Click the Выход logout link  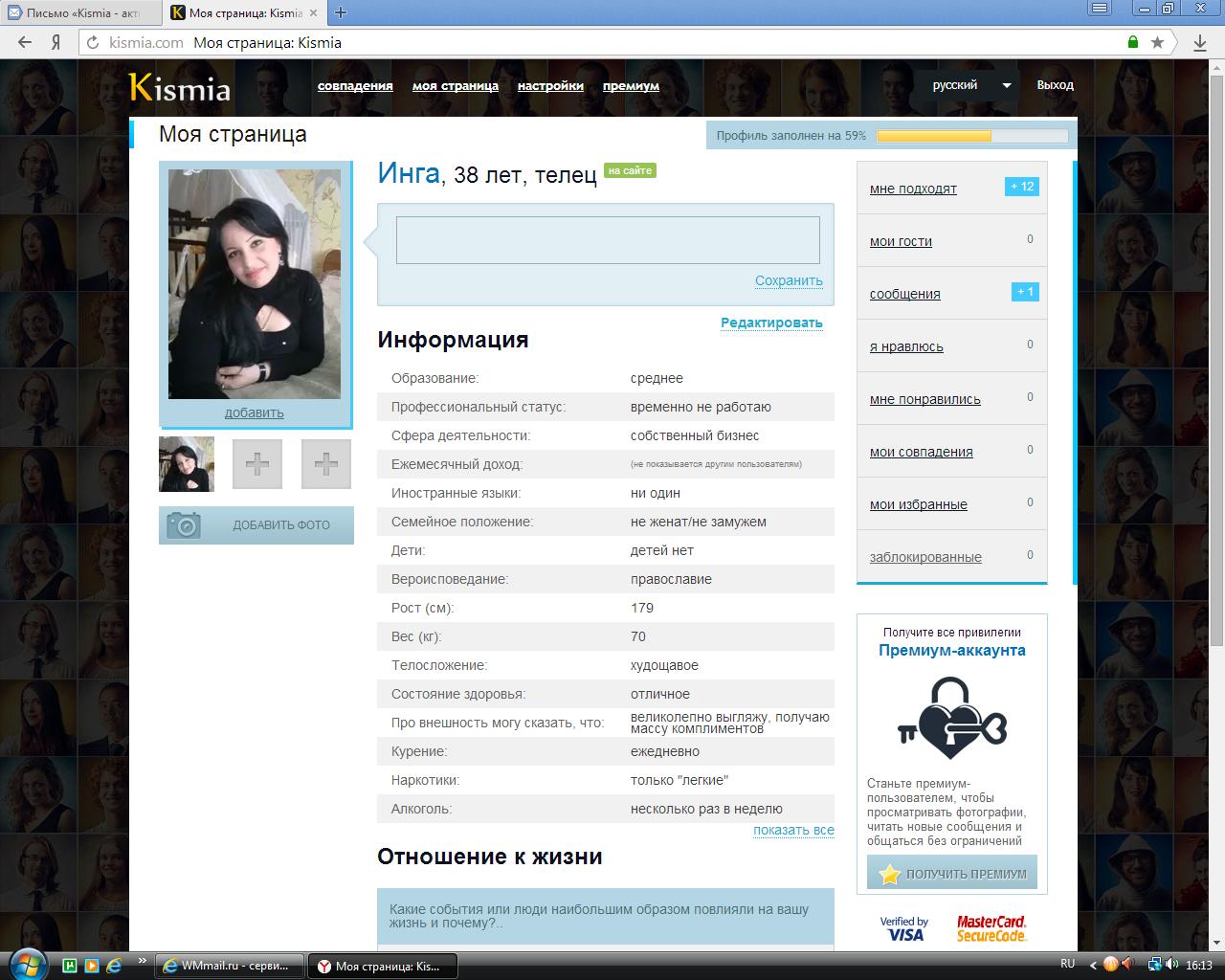(1055, 85)
